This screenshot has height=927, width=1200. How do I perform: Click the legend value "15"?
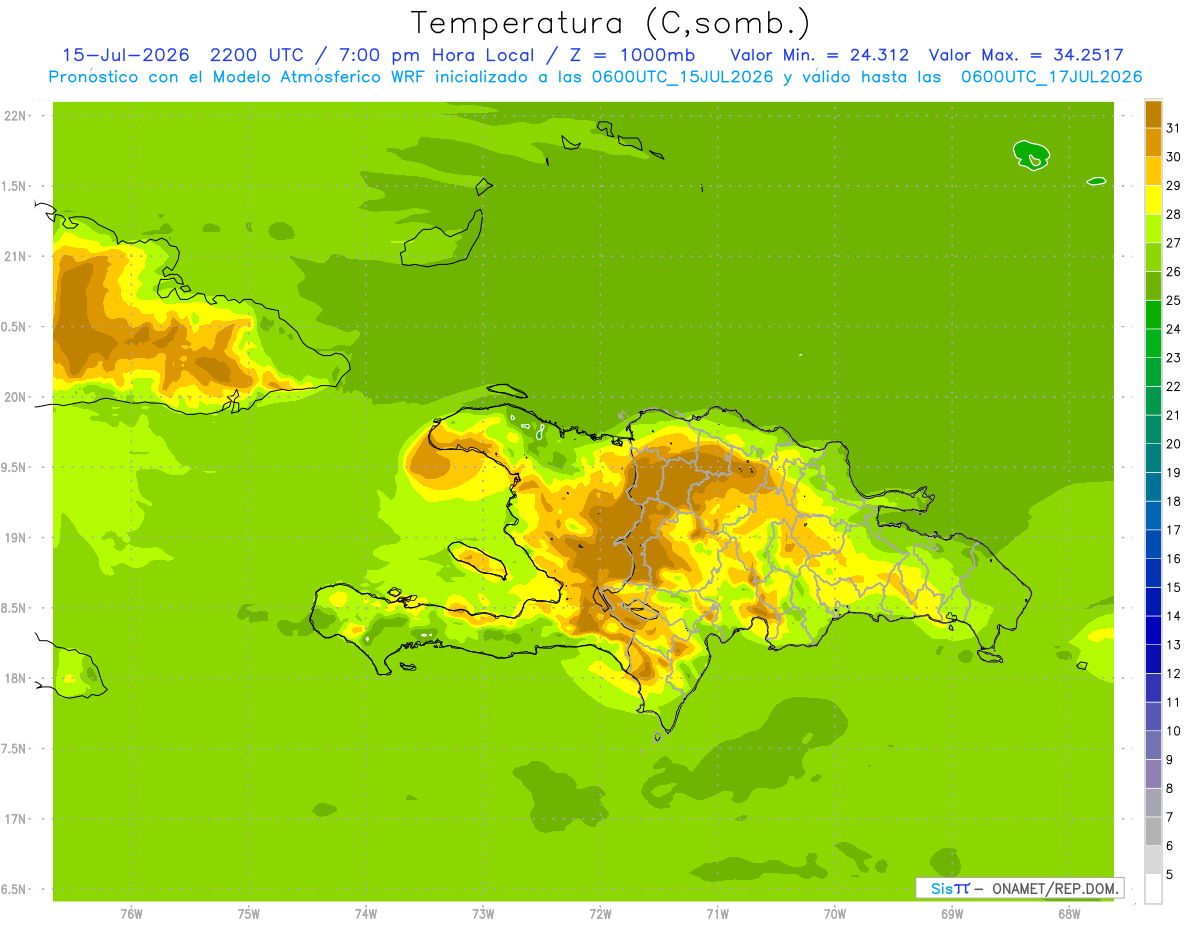[1173, 587]
